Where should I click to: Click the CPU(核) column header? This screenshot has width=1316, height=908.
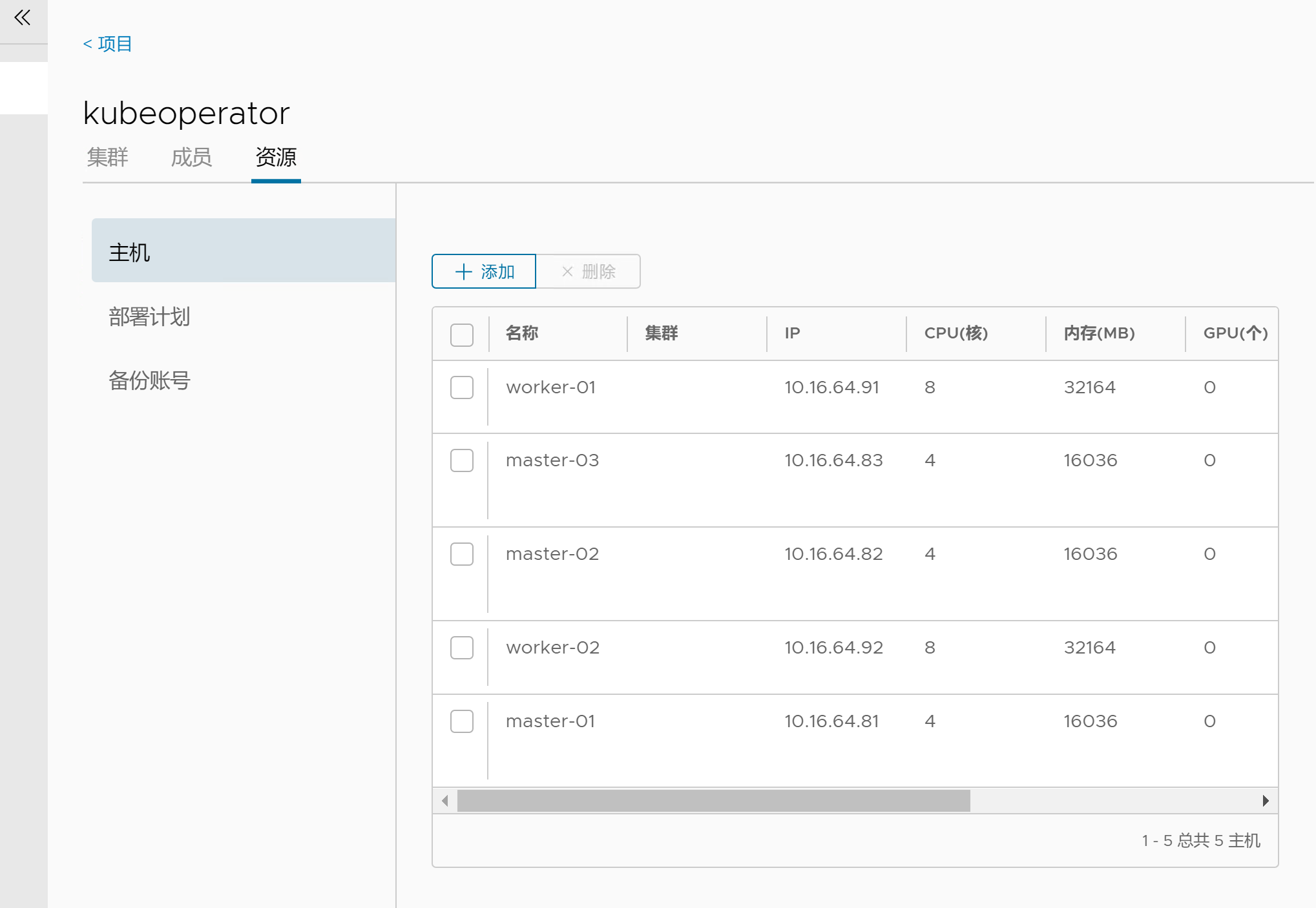tap(956, 333)
